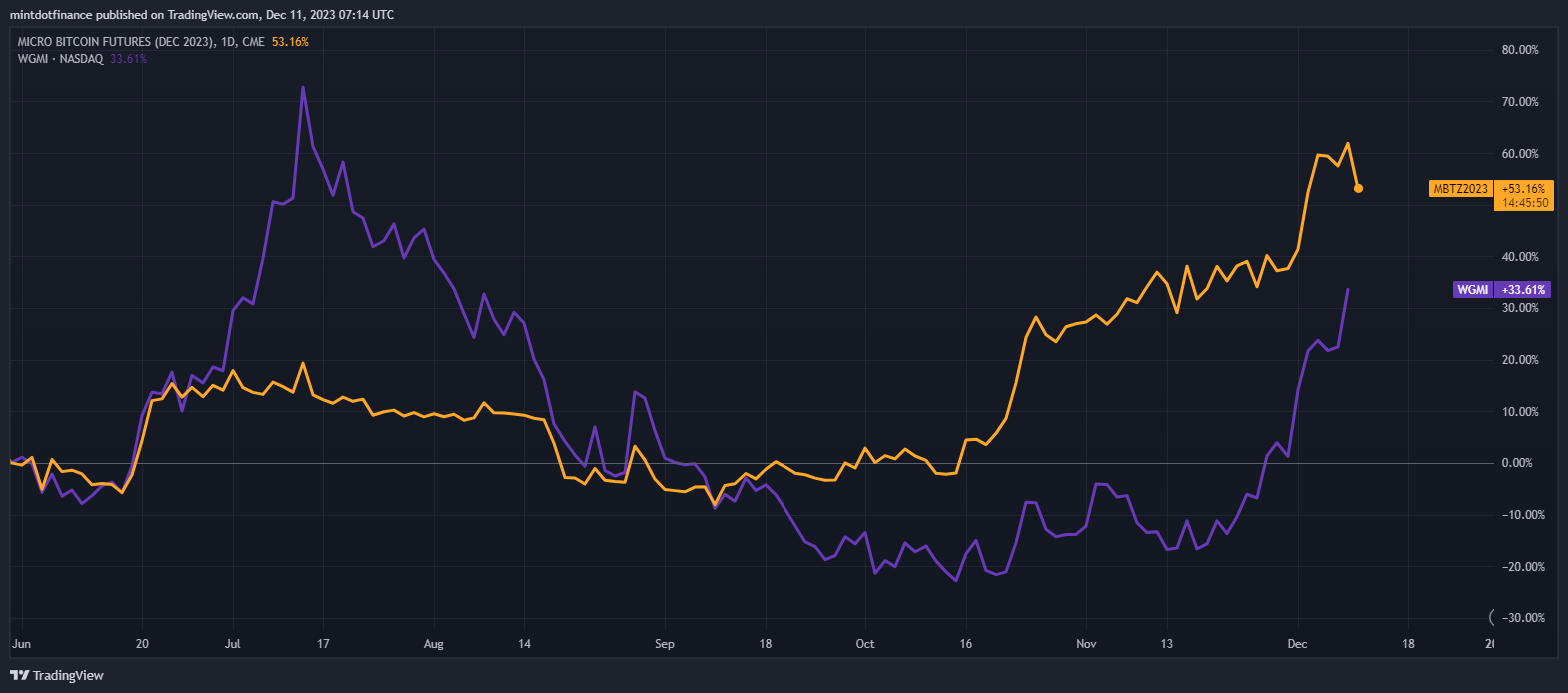Screen dimensions: 1568x693
Task: Click the 30.00% axis label
Action: [1520, 308]
